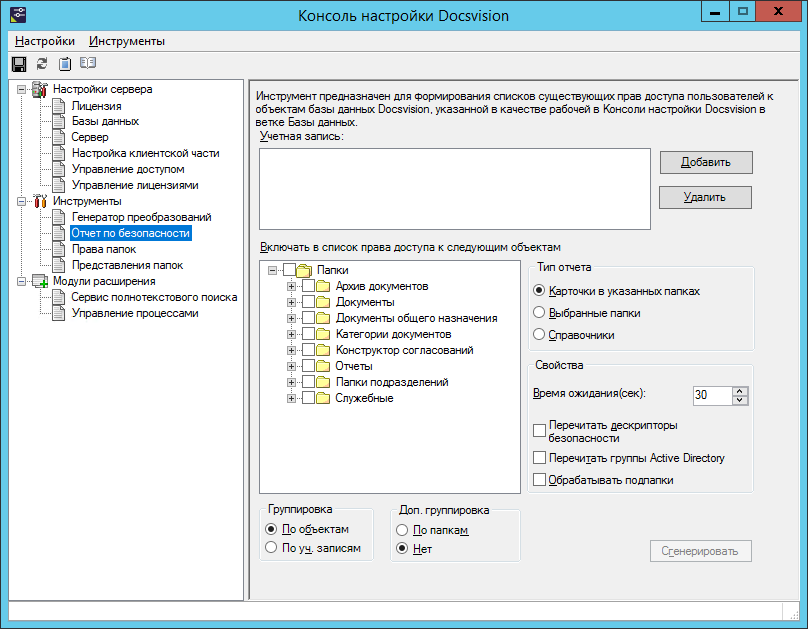This screenshot has height=629, width=808.
Task: Click the clipboard toolbar icon
Action: coord(65,64)
